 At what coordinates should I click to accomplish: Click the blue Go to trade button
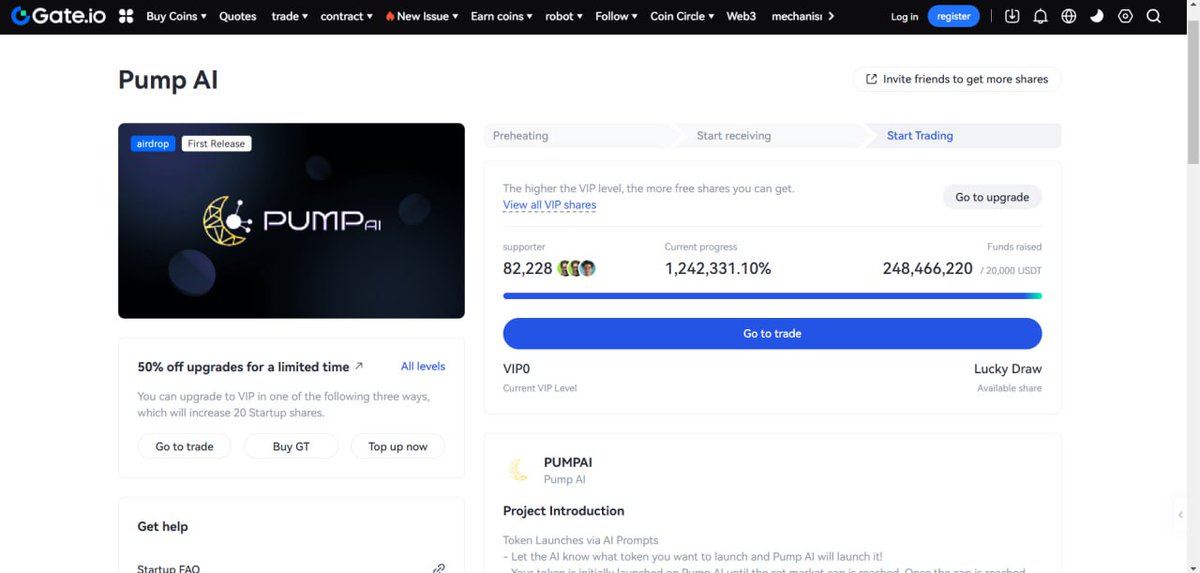(772, 333)
